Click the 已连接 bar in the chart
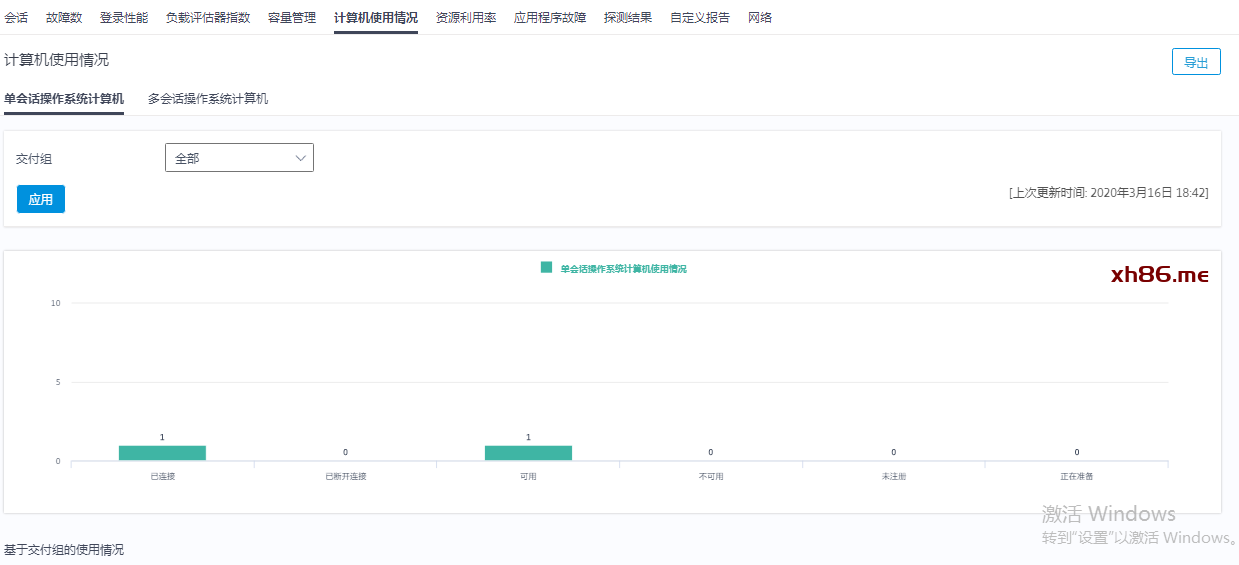 point(162,453)
